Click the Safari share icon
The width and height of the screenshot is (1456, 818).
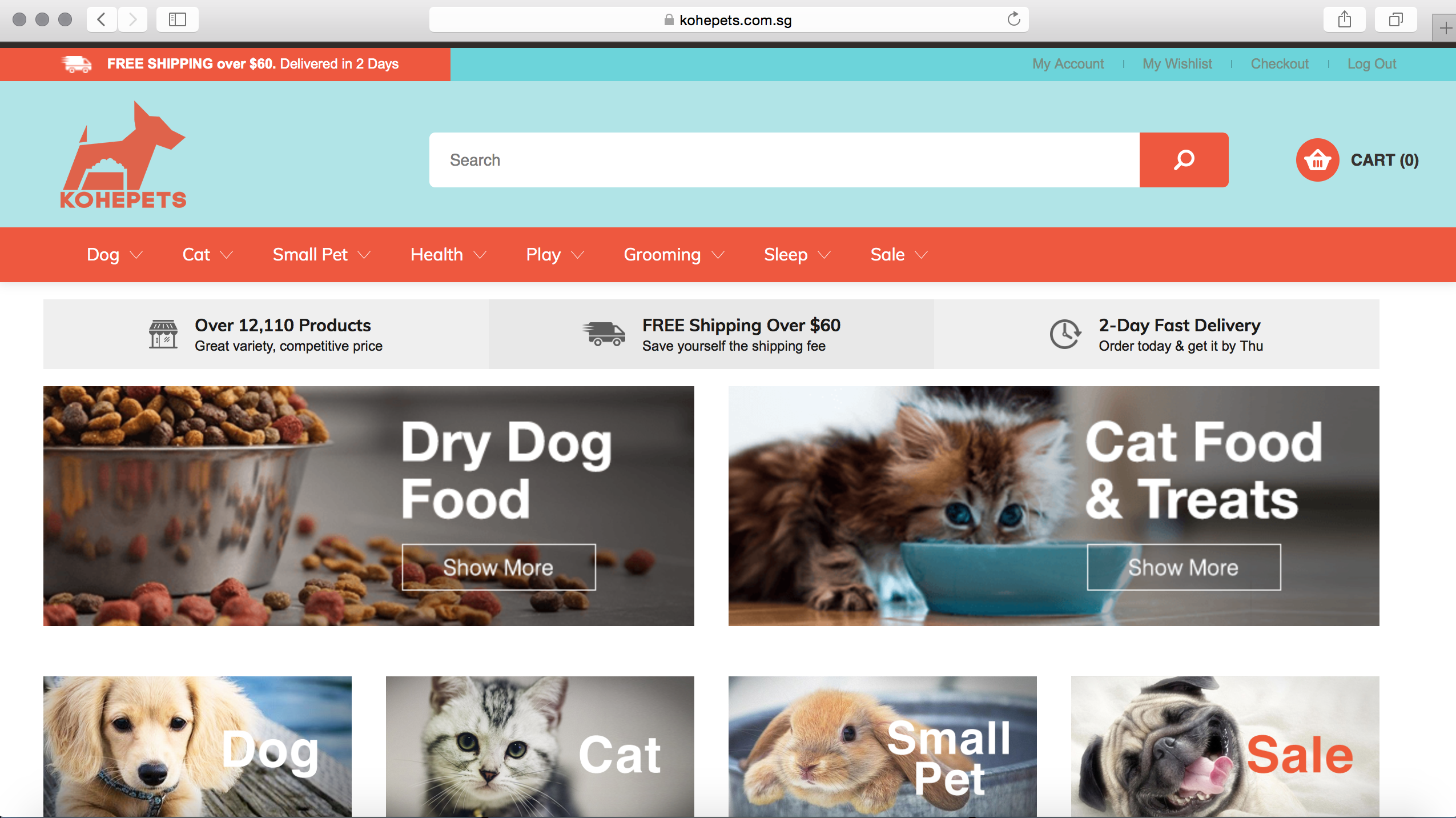[1345, 19]
